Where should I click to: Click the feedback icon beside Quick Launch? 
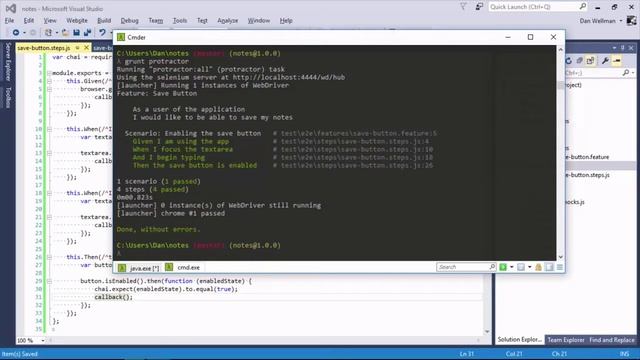479,7
